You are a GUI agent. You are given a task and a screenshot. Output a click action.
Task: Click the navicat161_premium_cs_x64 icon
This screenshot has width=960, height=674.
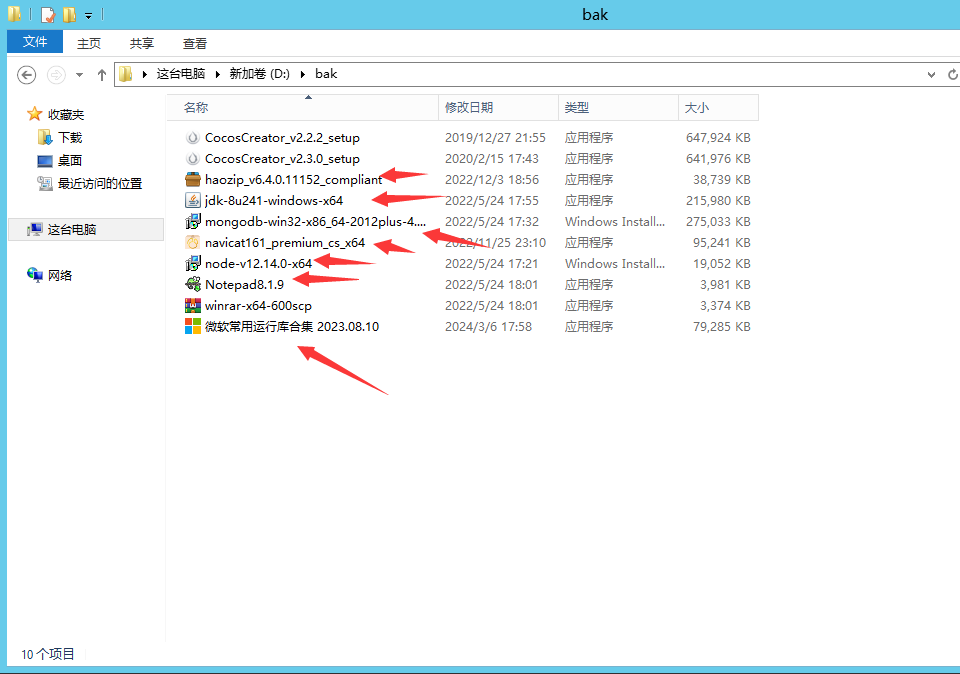[x=193, y=243]
